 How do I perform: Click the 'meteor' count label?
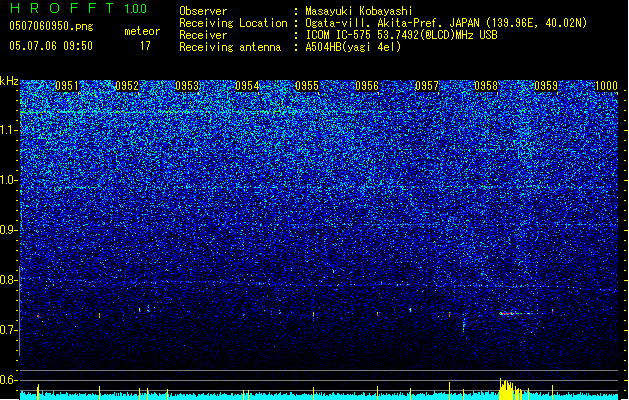pyautogui.click(x=142, y=31)
